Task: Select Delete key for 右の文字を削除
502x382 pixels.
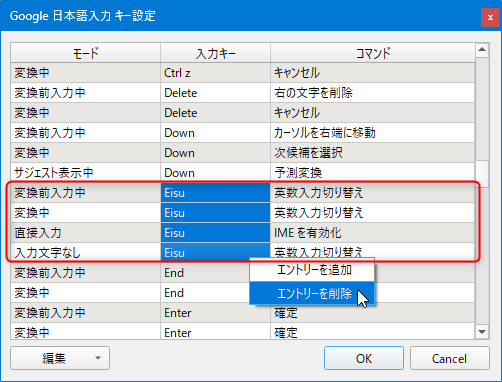Action: (215, 93)
